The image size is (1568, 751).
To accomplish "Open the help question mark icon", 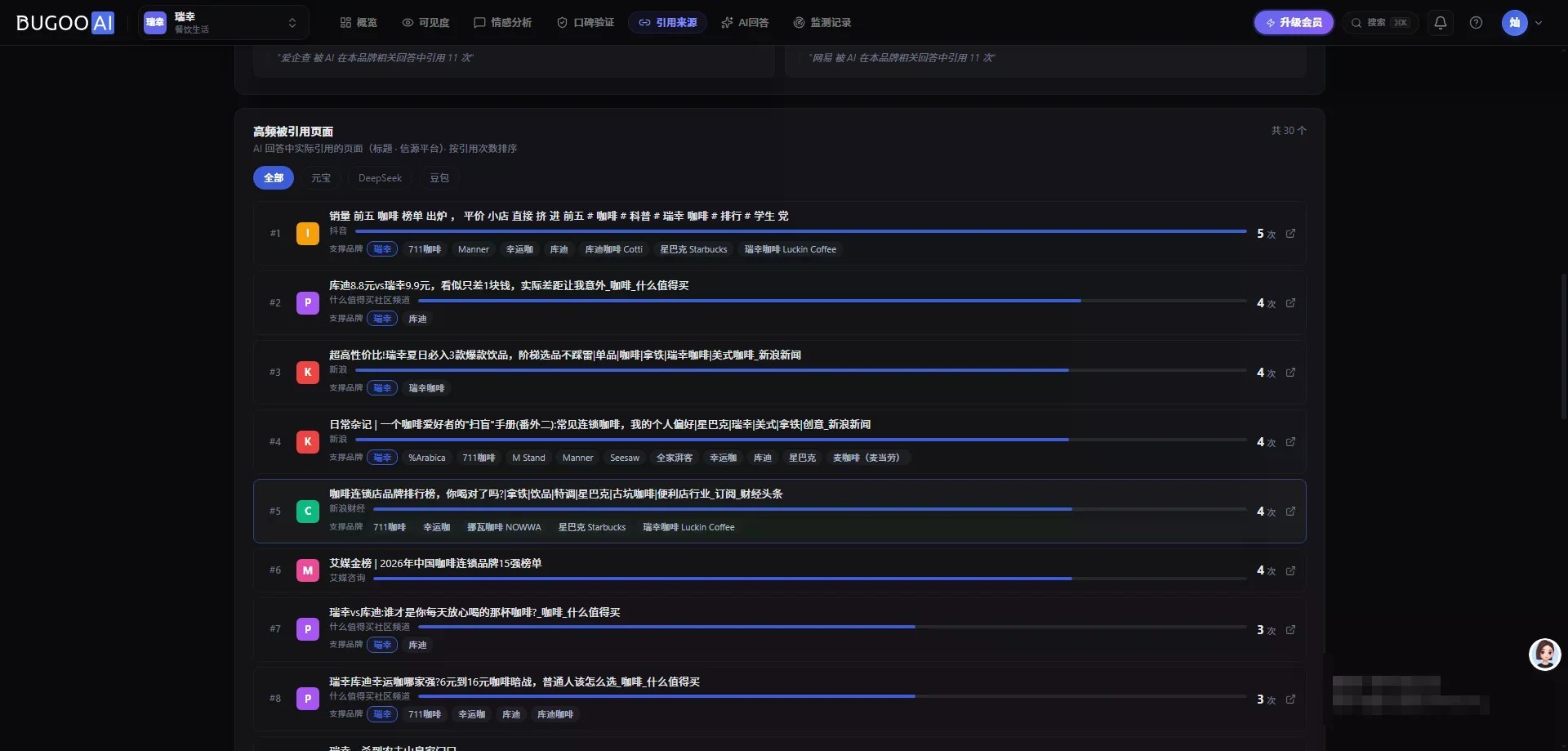I will (x=1476, y=23).
